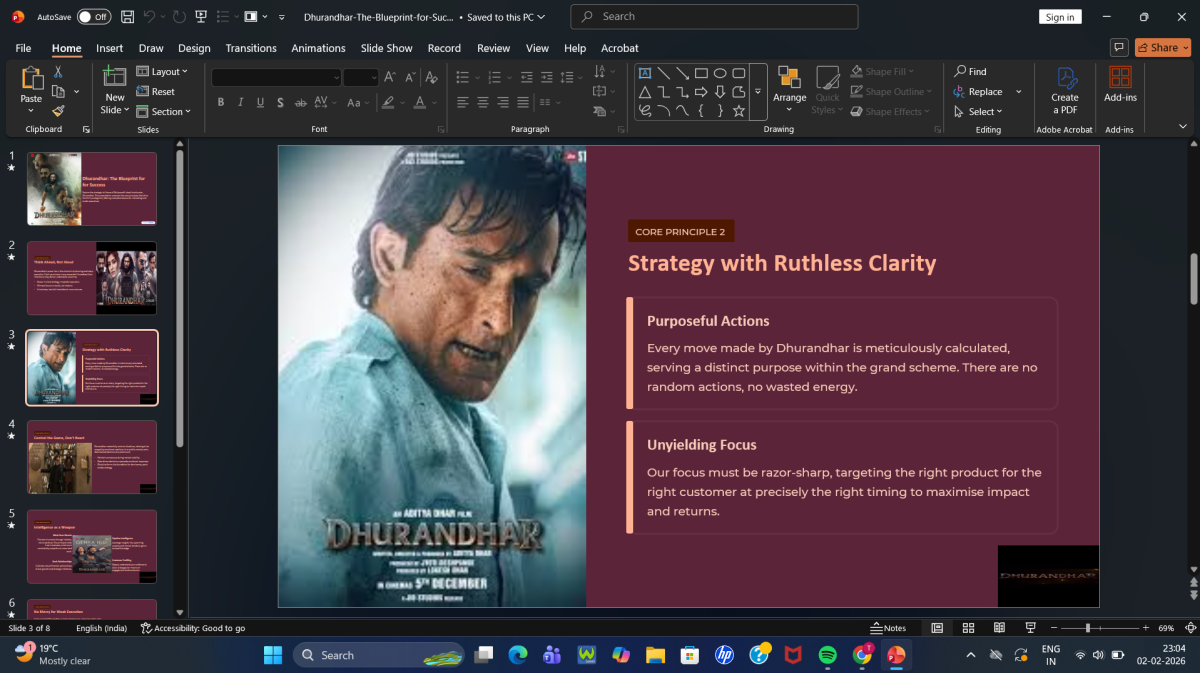Choose the star shape from the gallery
The height and width of the screenshot is (673, 1200).
click(739, 111)
